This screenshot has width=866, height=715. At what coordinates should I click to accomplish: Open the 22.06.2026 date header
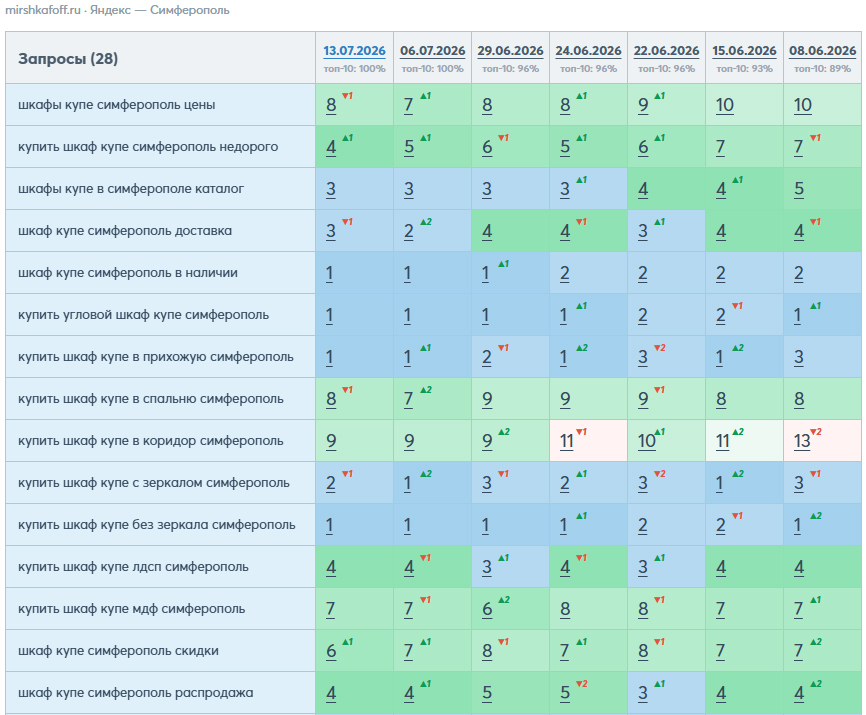point(666,51)
